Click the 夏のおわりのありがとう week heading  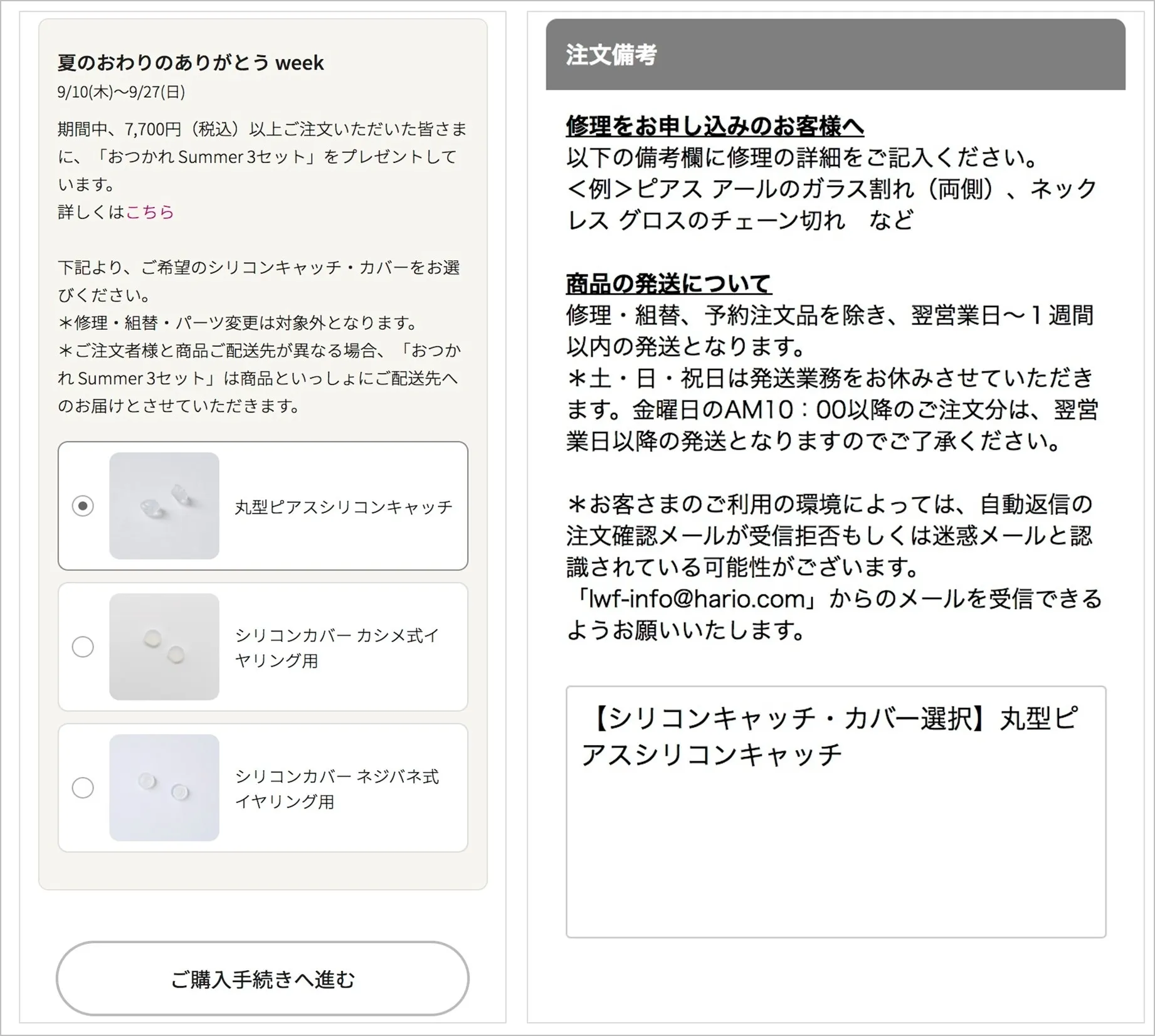tap(191, 63)
